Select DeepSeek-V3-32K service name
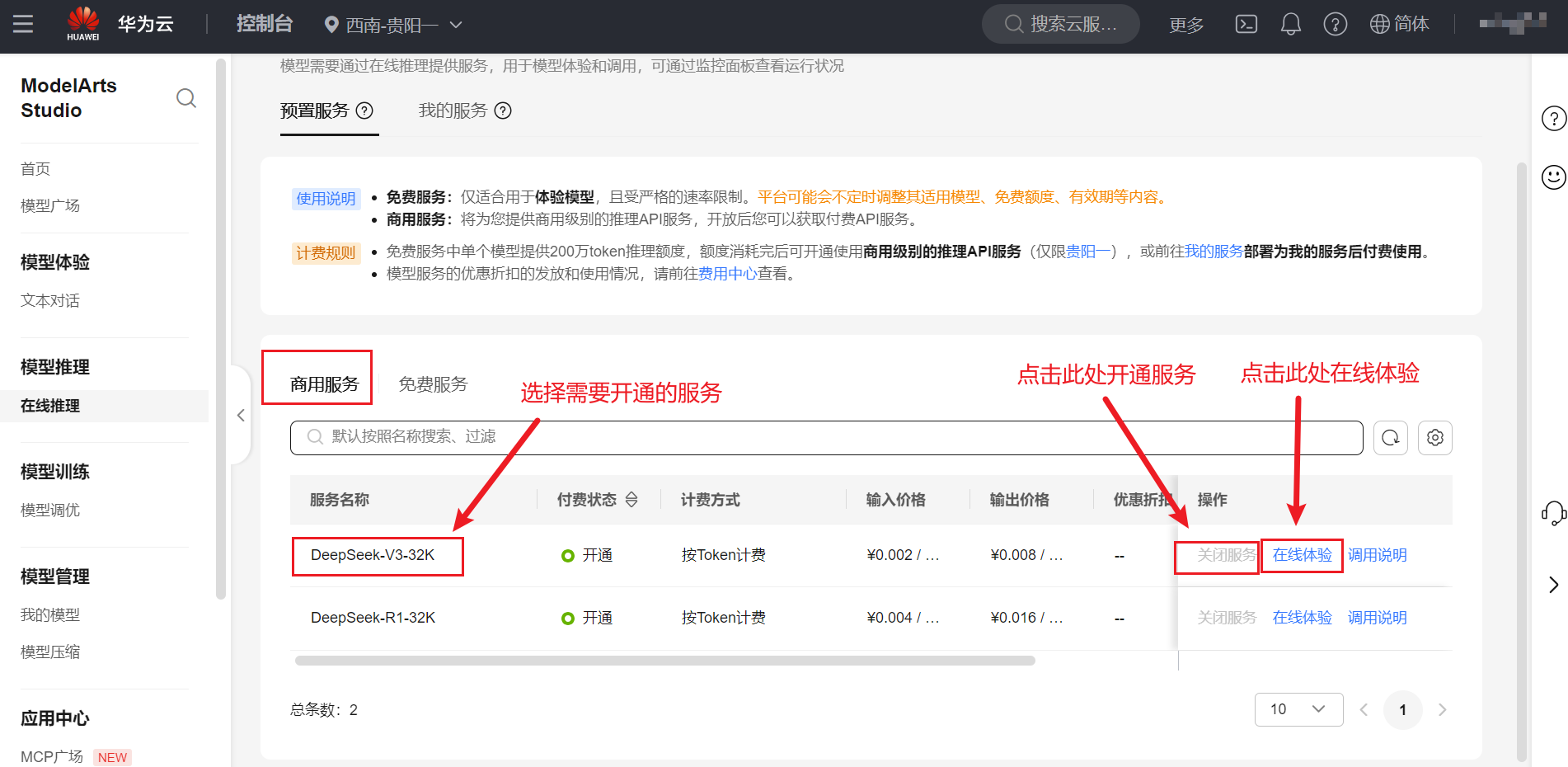This screenshot has height=767, width=1568. [x=373, y=555]
